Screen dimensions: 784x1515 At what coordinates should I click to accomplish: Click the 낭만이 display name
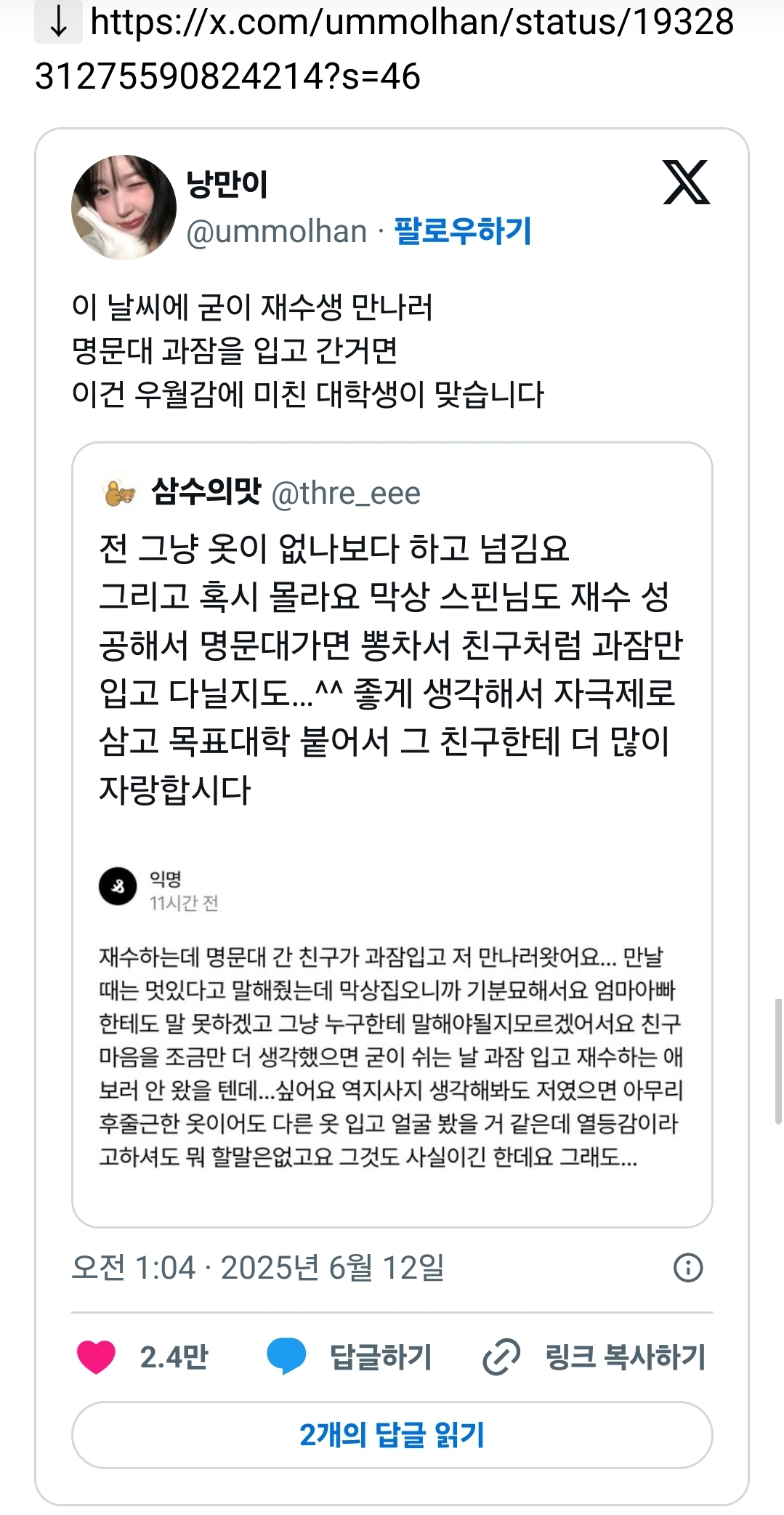(227, 185)
